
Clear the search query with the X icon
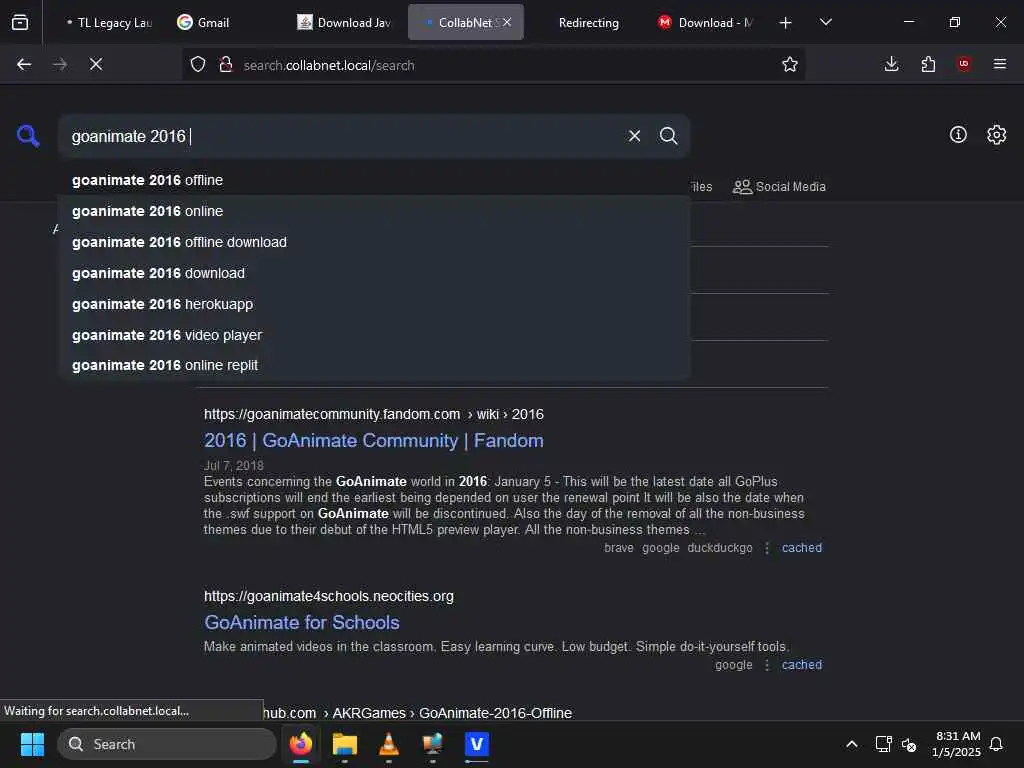point(634,136)
